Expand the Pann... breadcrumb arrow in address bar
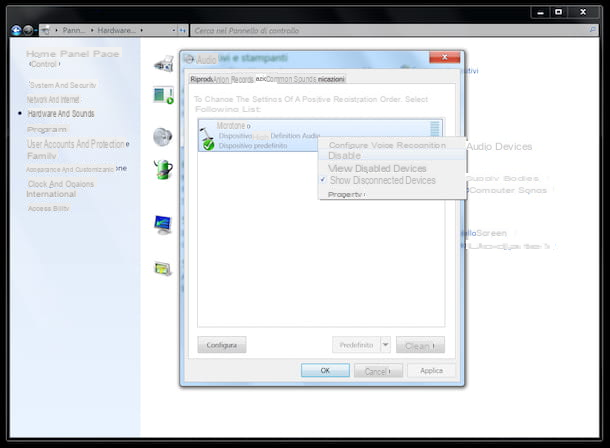The image size is (610, 448). pyautogui.click(x=92, y=30)
